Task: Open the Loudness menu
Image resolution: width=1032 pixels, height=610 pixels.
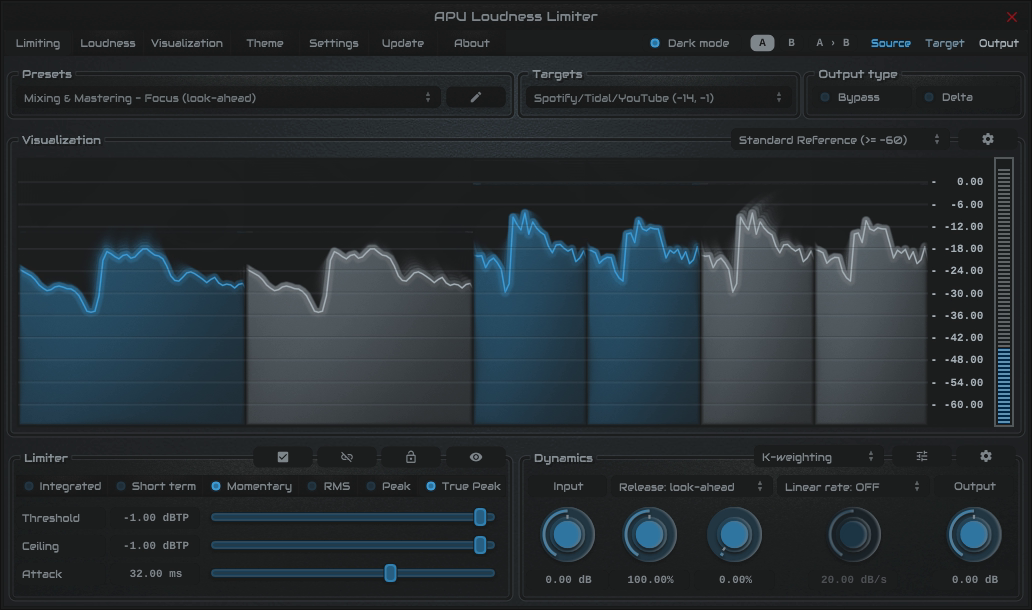Action: tap(107, 43)
